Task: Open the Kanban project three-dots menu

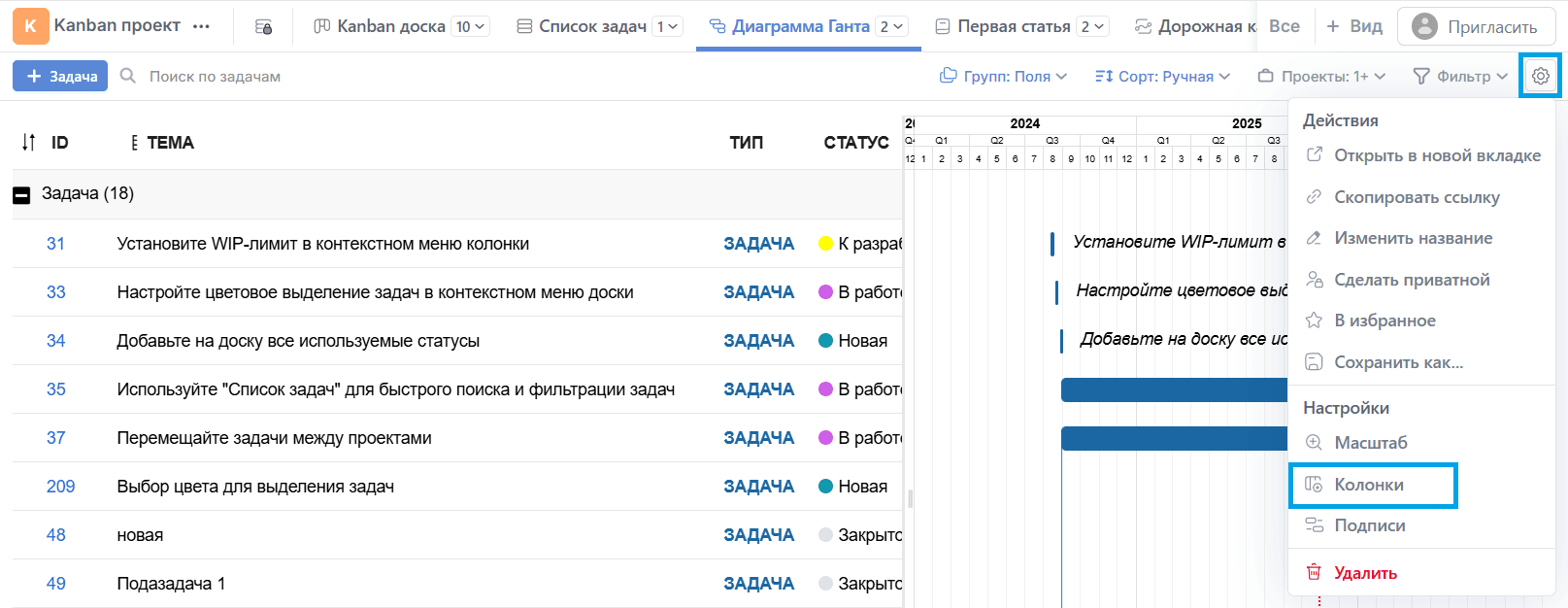Action: [201, 26]
